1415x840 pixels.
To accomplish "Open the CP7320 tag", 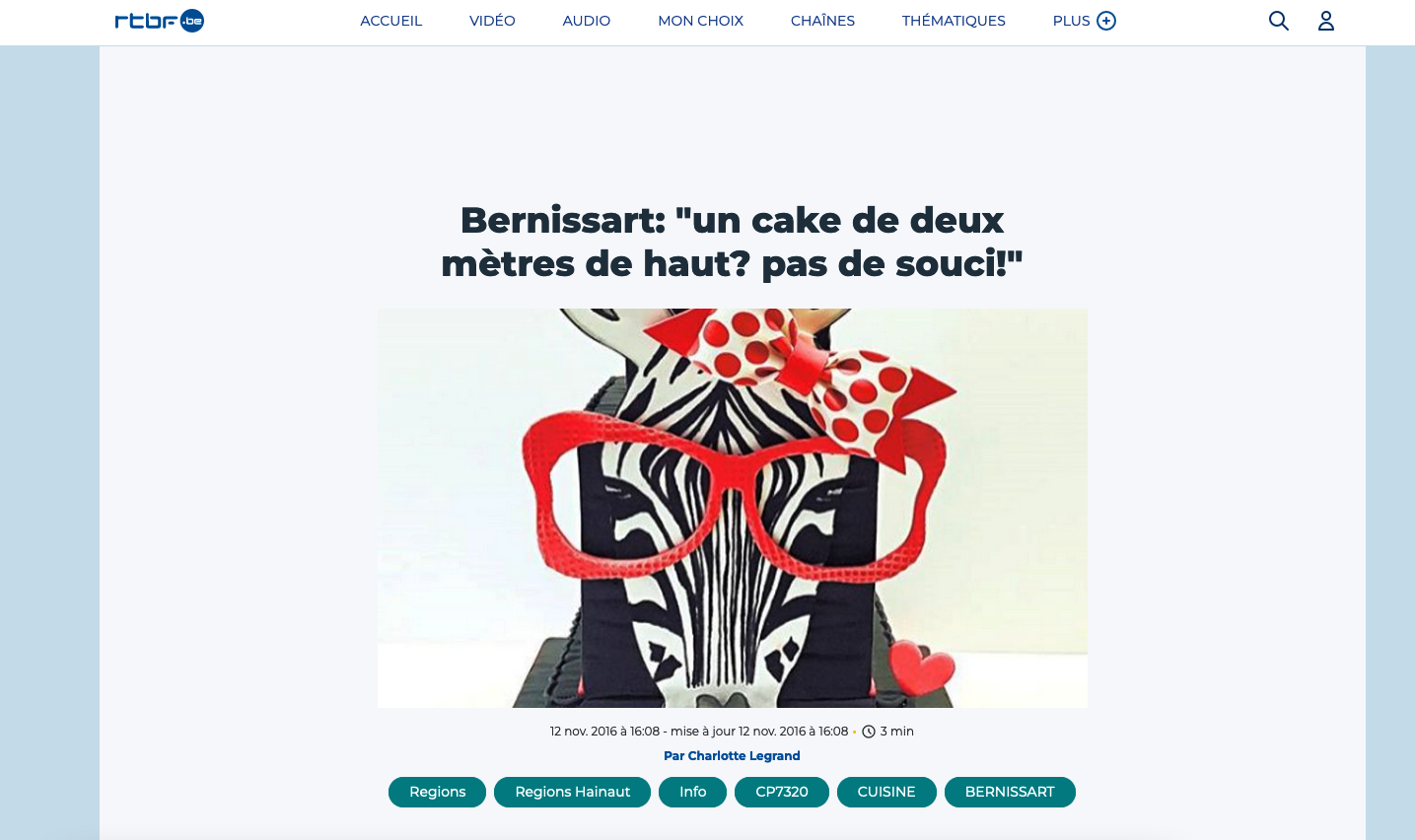I will point(782,792).
